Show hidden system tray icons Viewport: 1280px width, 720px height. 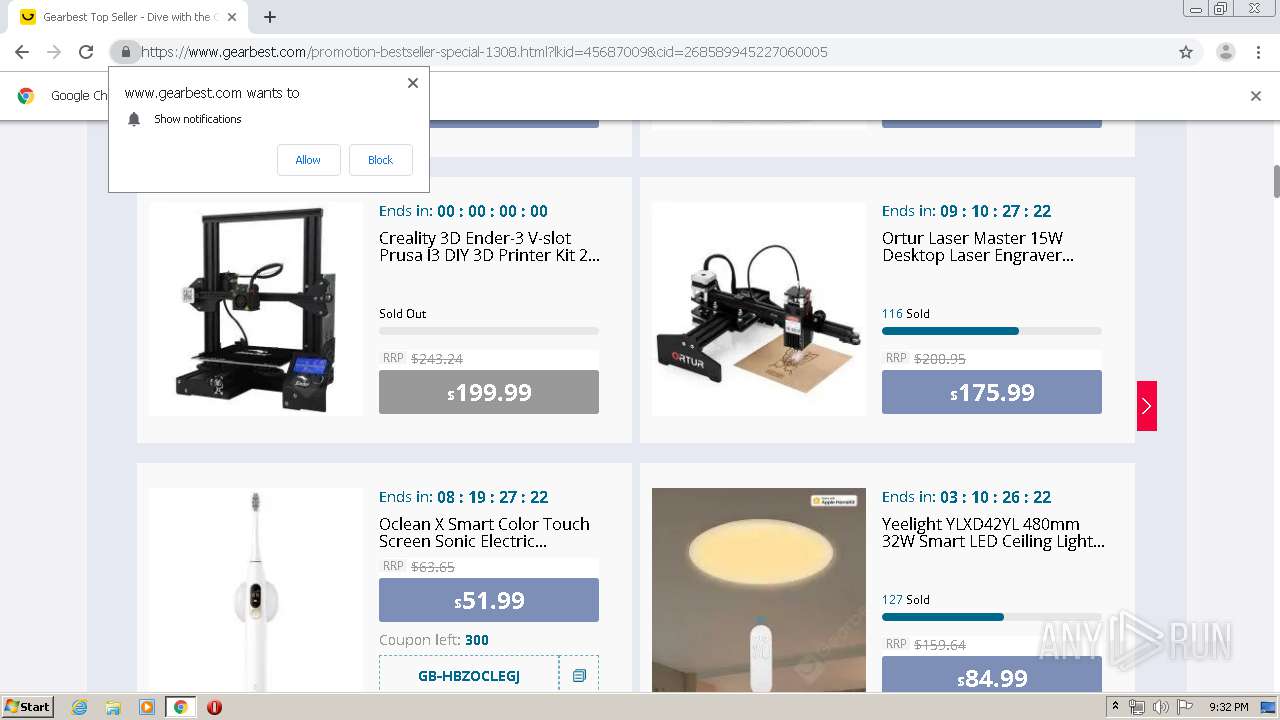pyautogui.click(x=1115, y=707)
